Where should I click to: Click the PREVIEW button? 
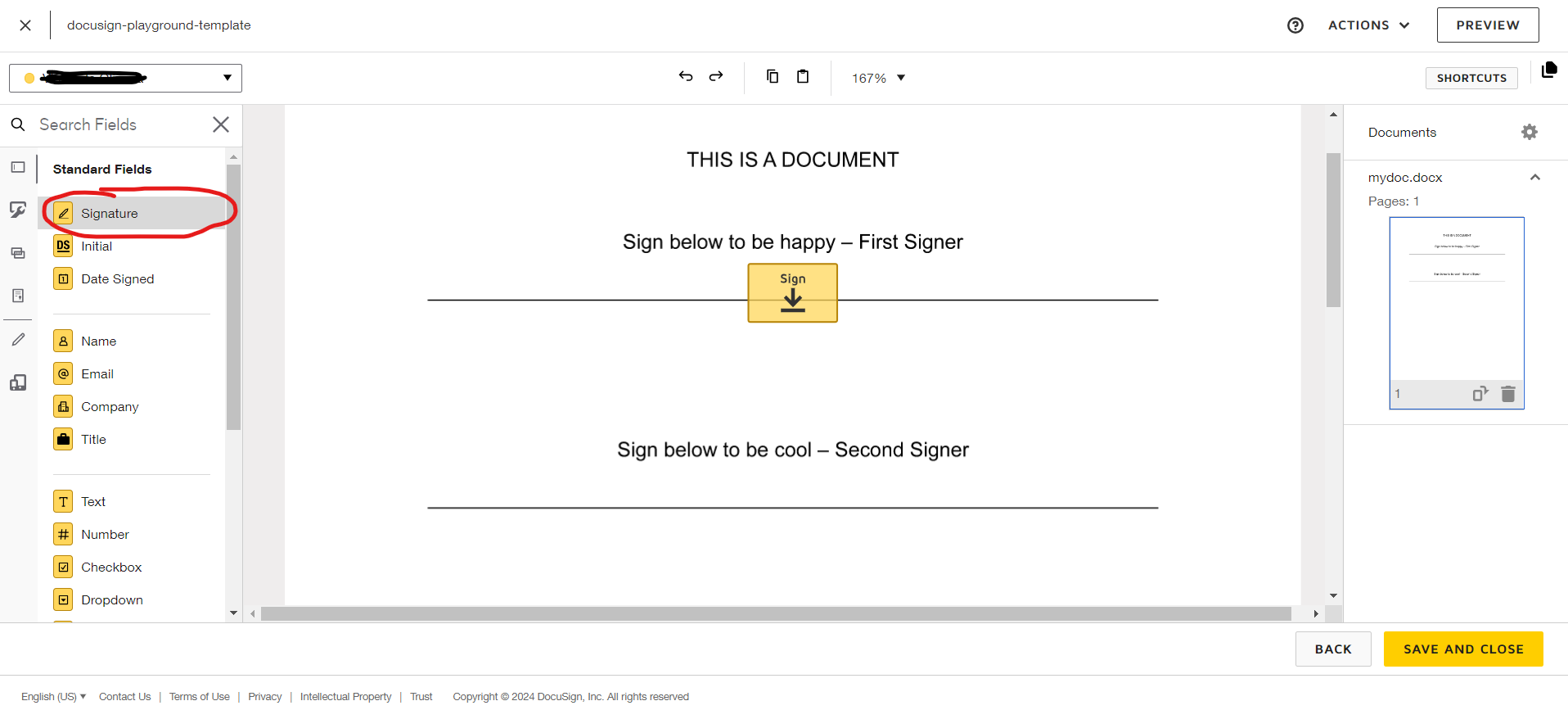pyautogui.click(x=1488, y=25)
